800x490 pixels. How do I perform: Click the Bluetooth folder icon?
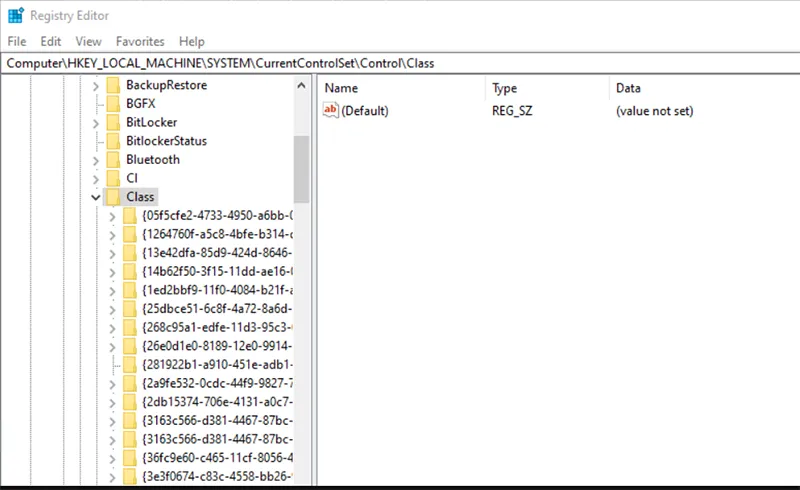[113, 159]
